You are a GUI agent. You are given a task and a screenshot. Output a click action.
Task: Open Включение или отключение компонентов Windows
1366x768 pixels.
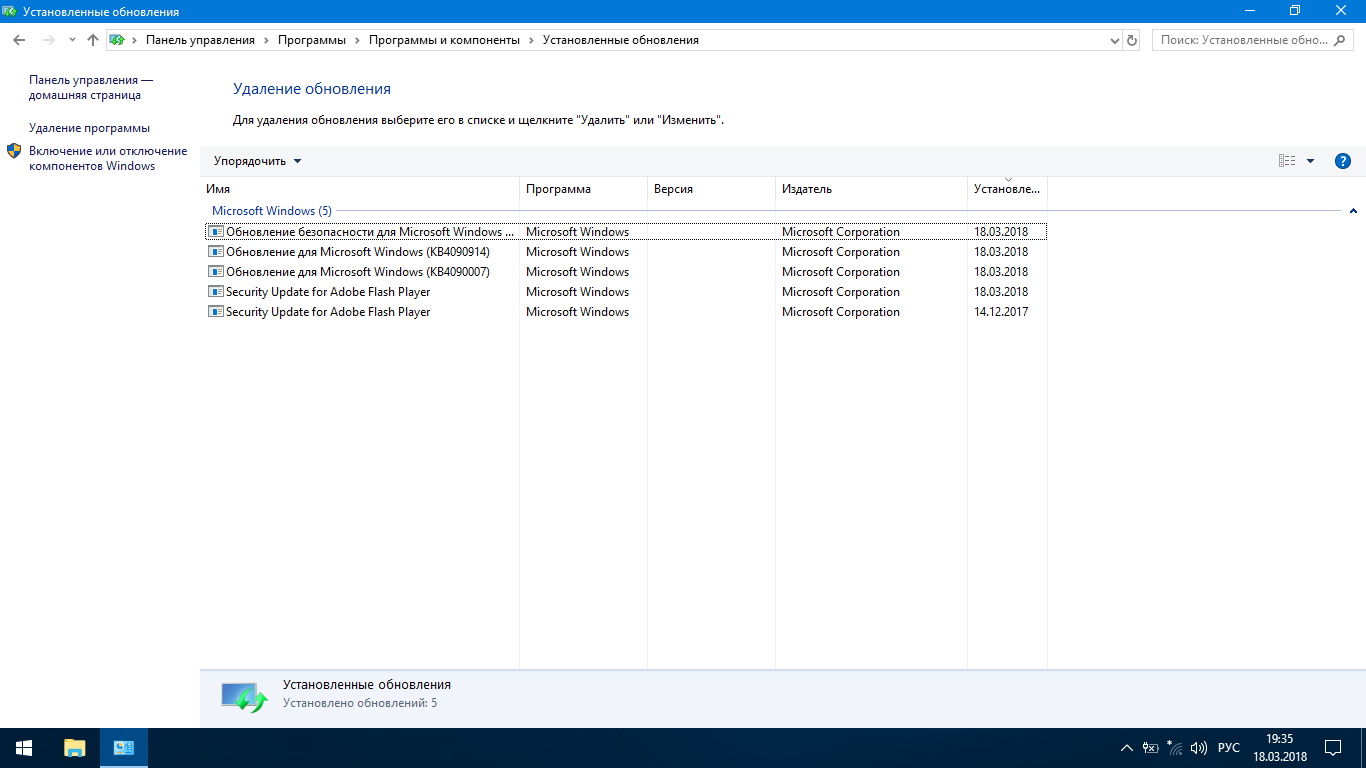[x=108, y=158]
